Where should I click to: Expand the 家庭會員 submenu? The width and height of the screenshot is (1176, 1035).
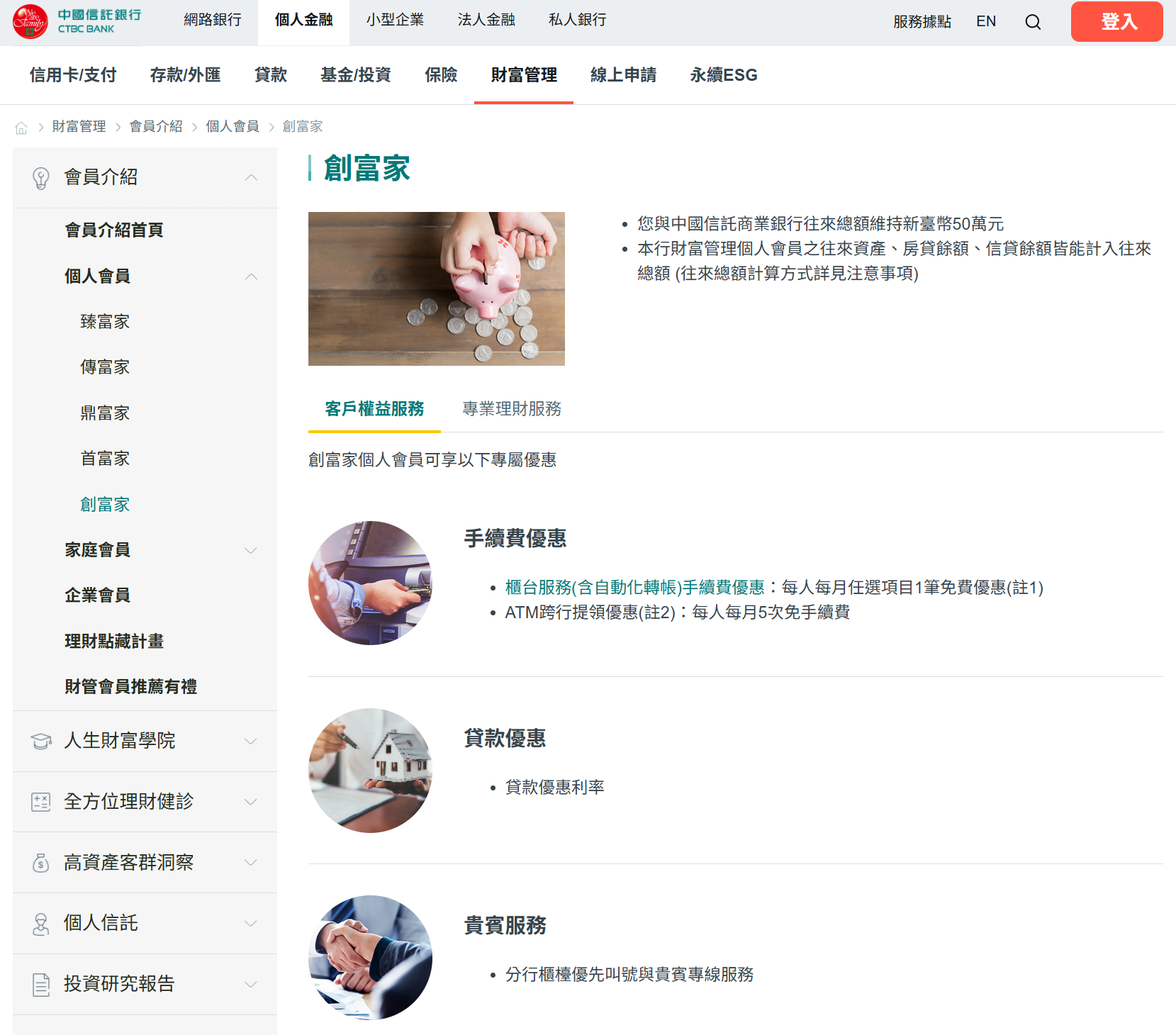[x=251, y=549]
